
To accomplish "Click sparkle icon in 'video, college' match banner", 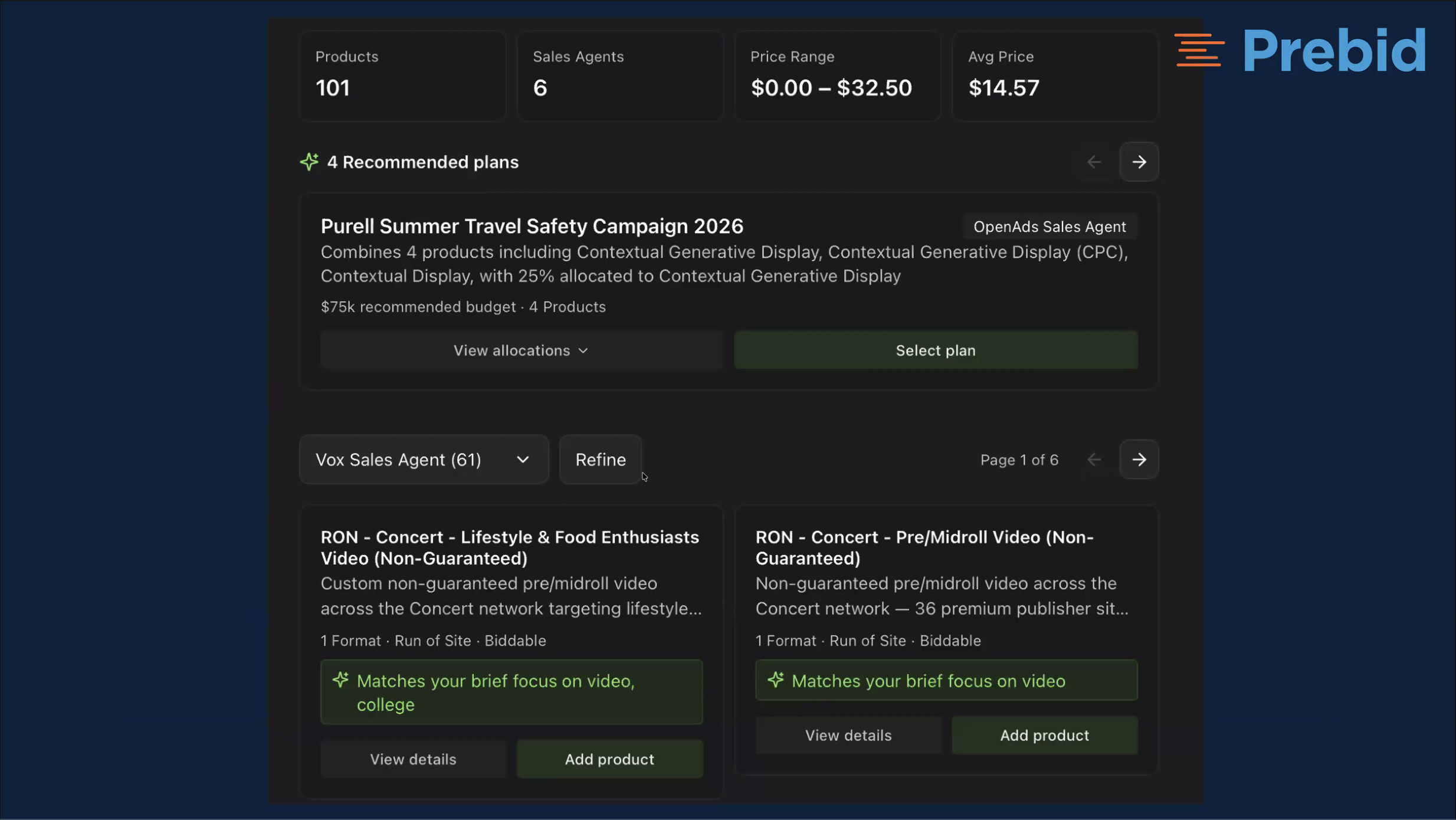I will (340, 680).
